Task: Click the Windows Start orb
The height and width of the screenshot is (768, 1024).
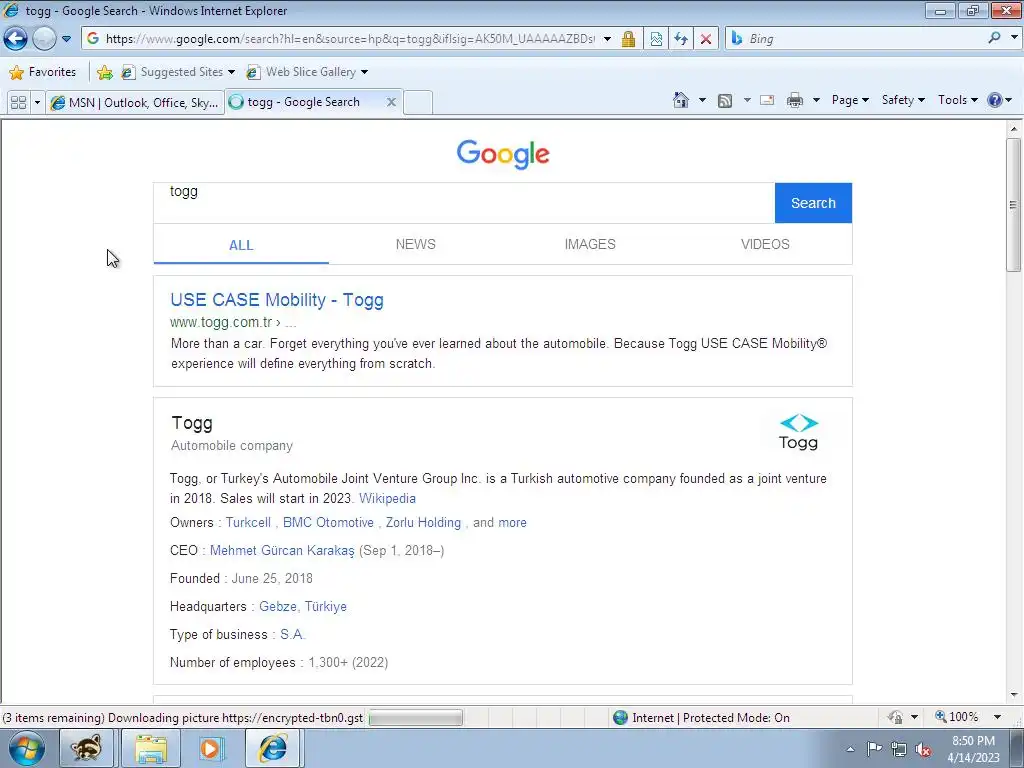Action: tap(27, 748)
